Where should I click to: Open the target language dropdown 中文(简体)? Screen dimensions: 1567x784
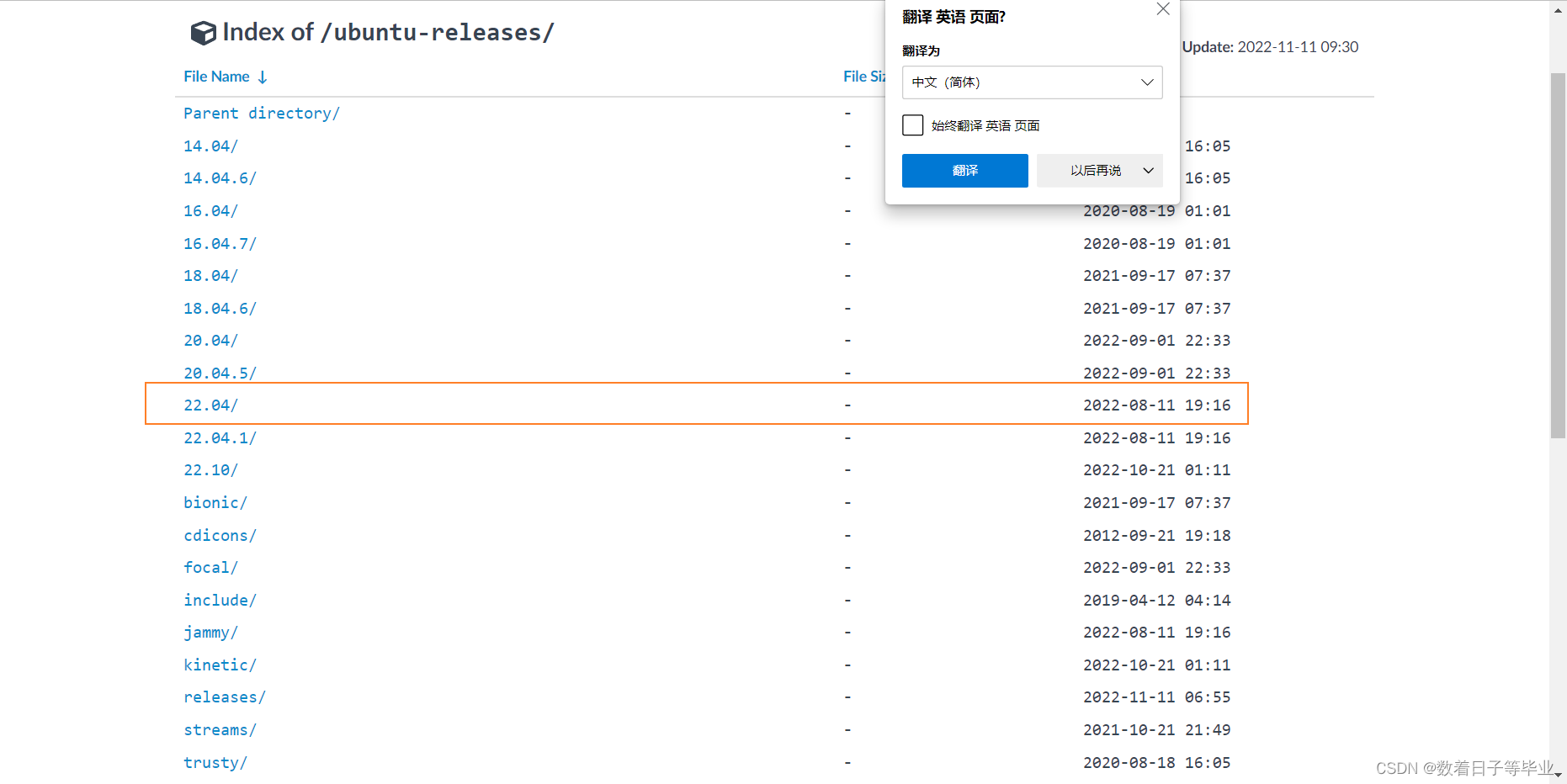point(1032,82)
